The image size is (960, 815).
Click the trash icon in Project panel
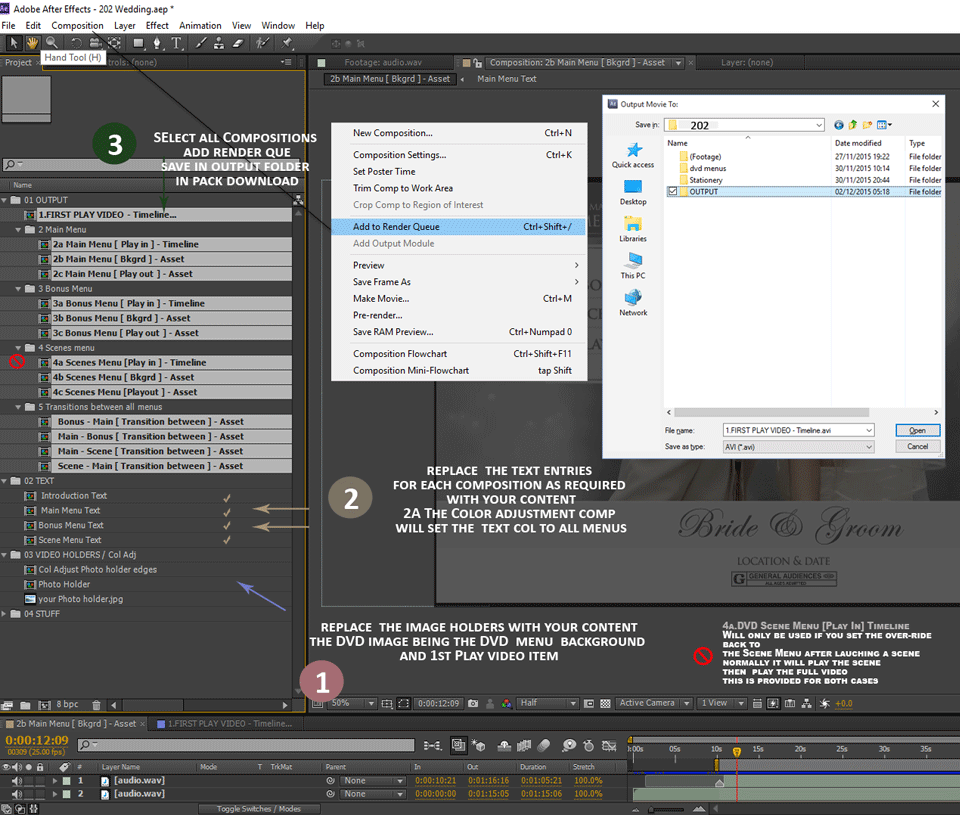click(x=96, y=705)
